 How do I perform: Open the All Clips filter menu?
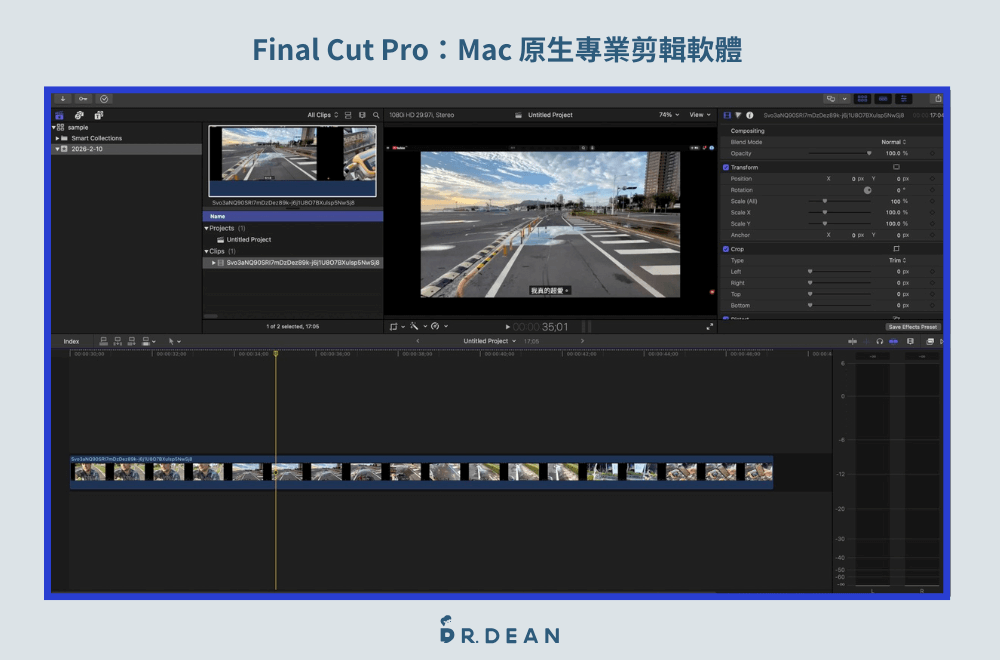[323, 115]
